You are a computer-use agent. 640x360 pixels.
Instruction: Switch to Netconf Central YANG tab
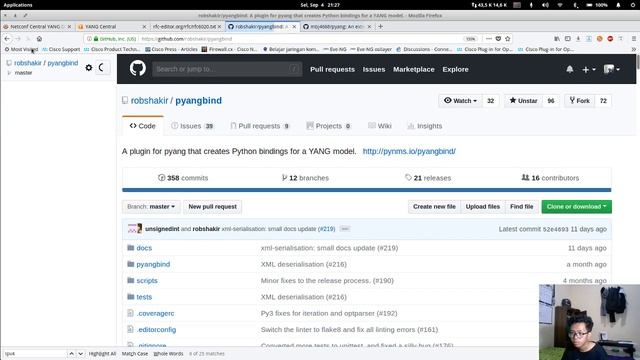click(x=36, y=27)
